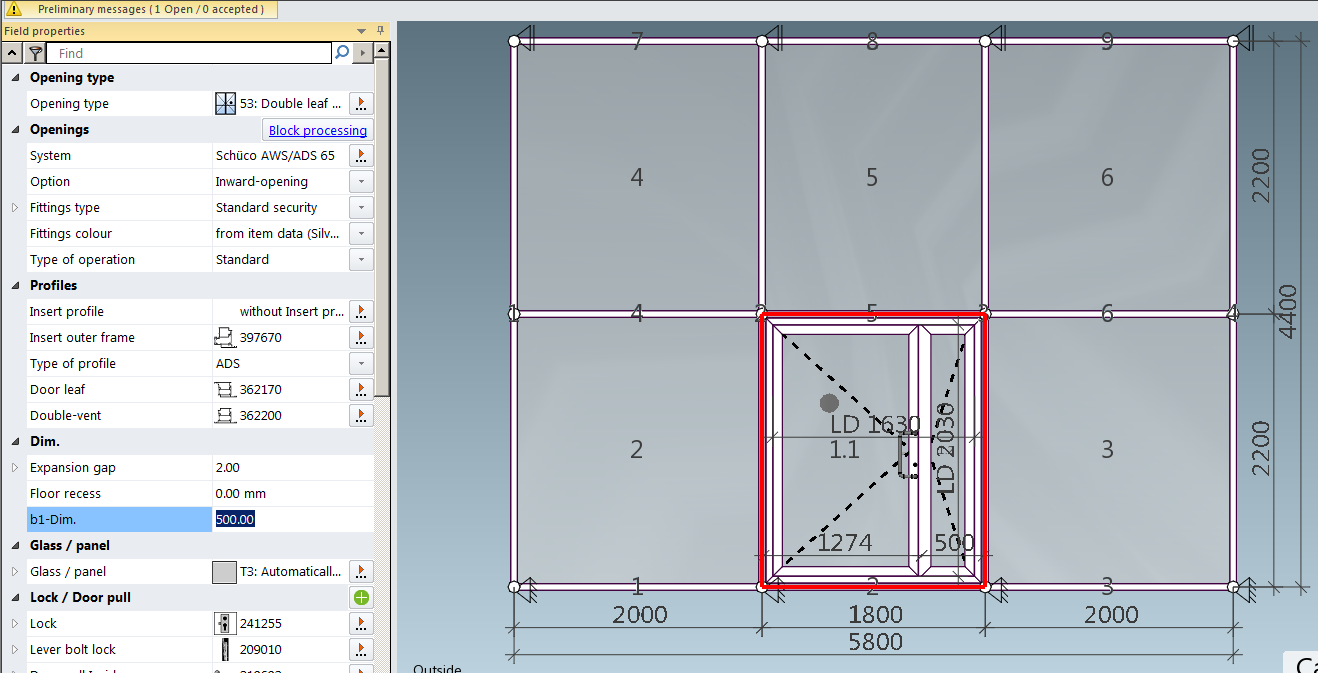Viewport: 1318px width, 673px height.
Task: Click the filter funnel icon beside Find
Action: coord(35,53)
